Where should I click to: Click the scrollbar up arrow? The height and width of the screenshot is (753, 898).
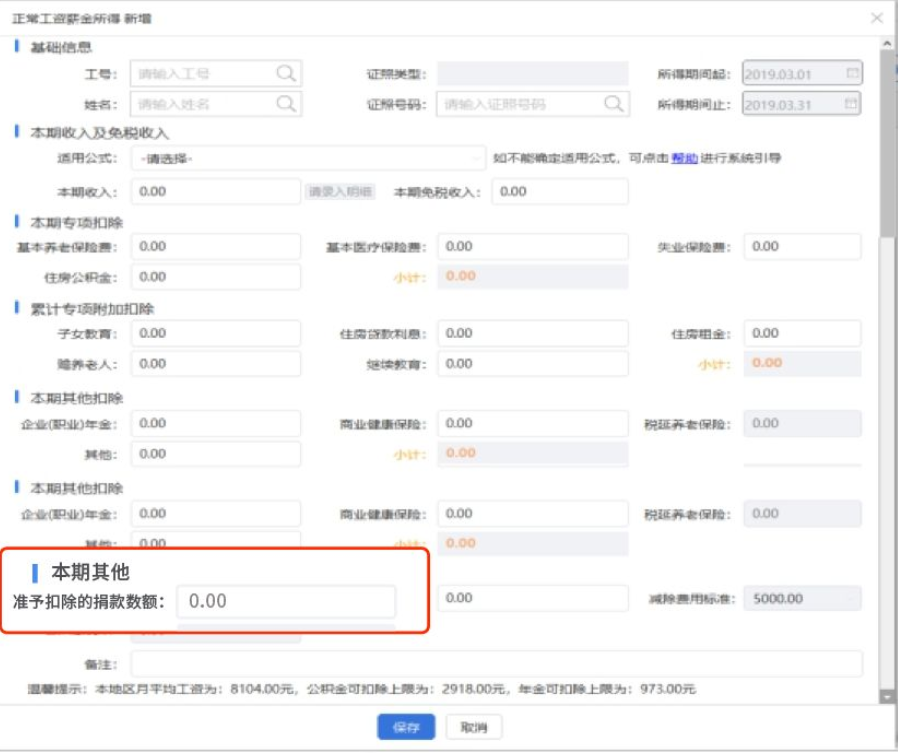(x=887, y=44)
